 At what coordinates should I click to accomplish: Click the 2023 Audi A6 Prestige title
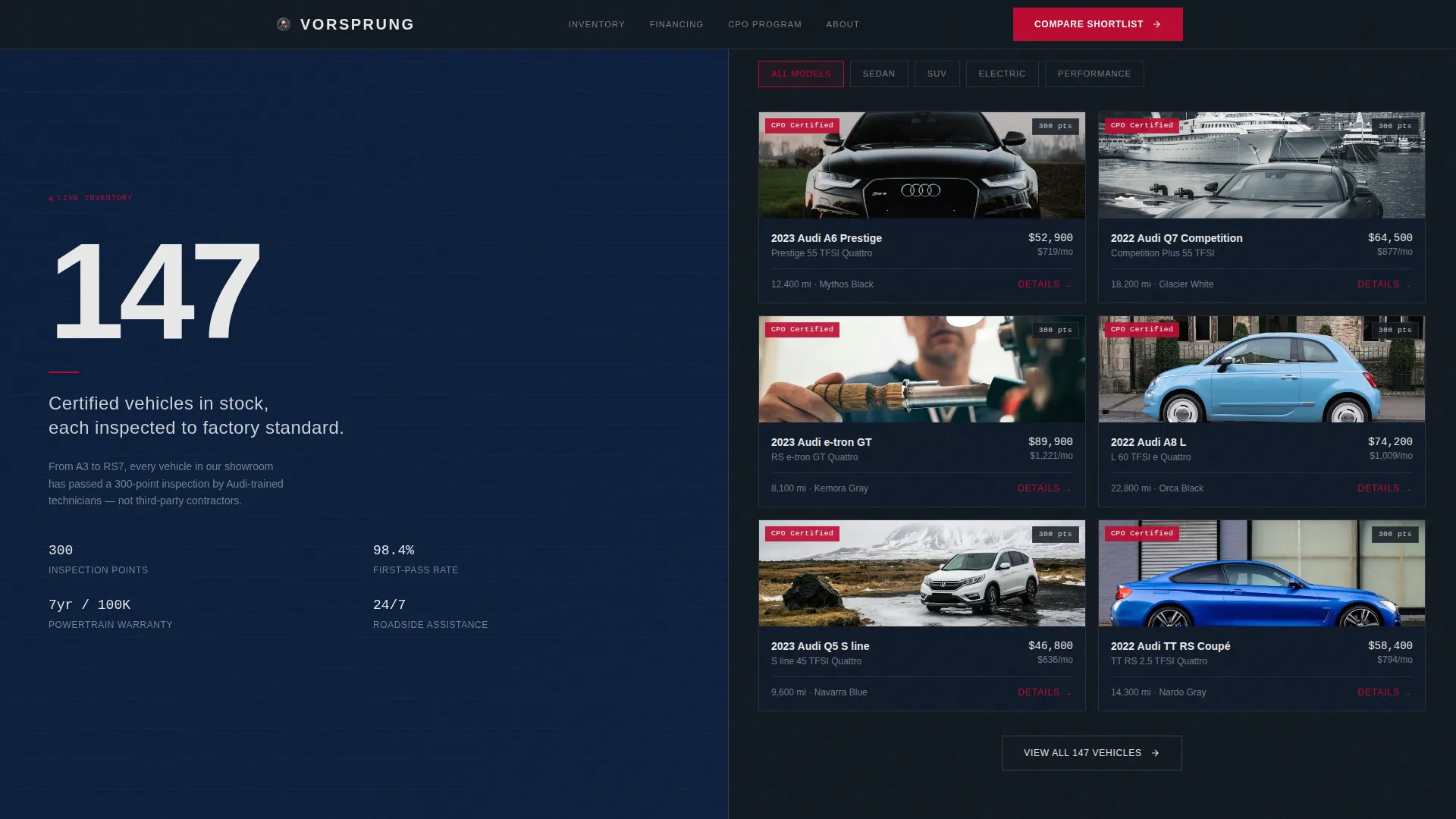point(827,238)
